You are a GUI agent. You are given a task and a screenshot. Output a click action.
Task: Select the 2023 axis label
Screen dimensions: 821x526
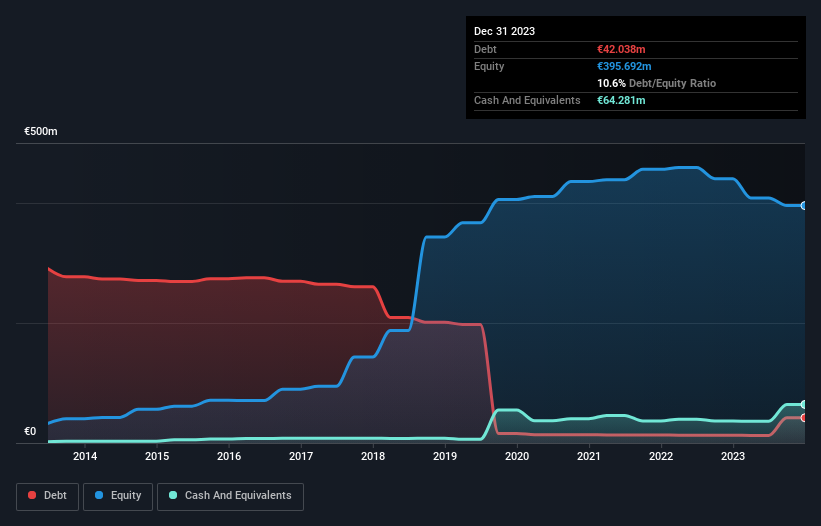733,456
